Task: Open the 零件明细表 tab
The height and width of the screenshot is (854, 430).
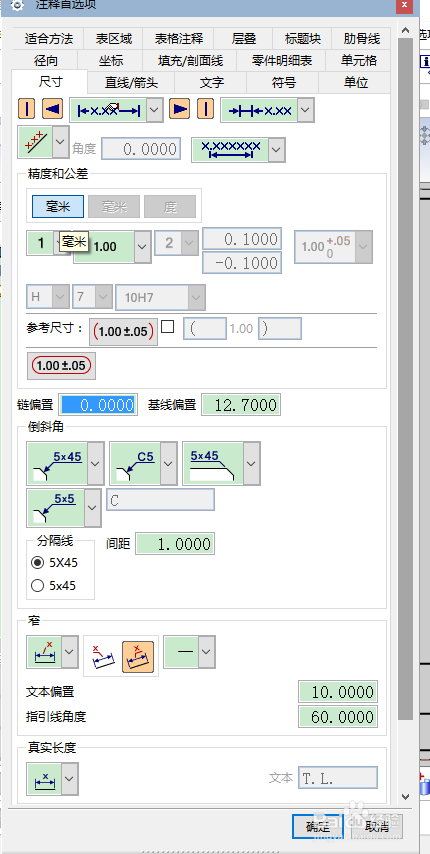Action: click(282, 61)
